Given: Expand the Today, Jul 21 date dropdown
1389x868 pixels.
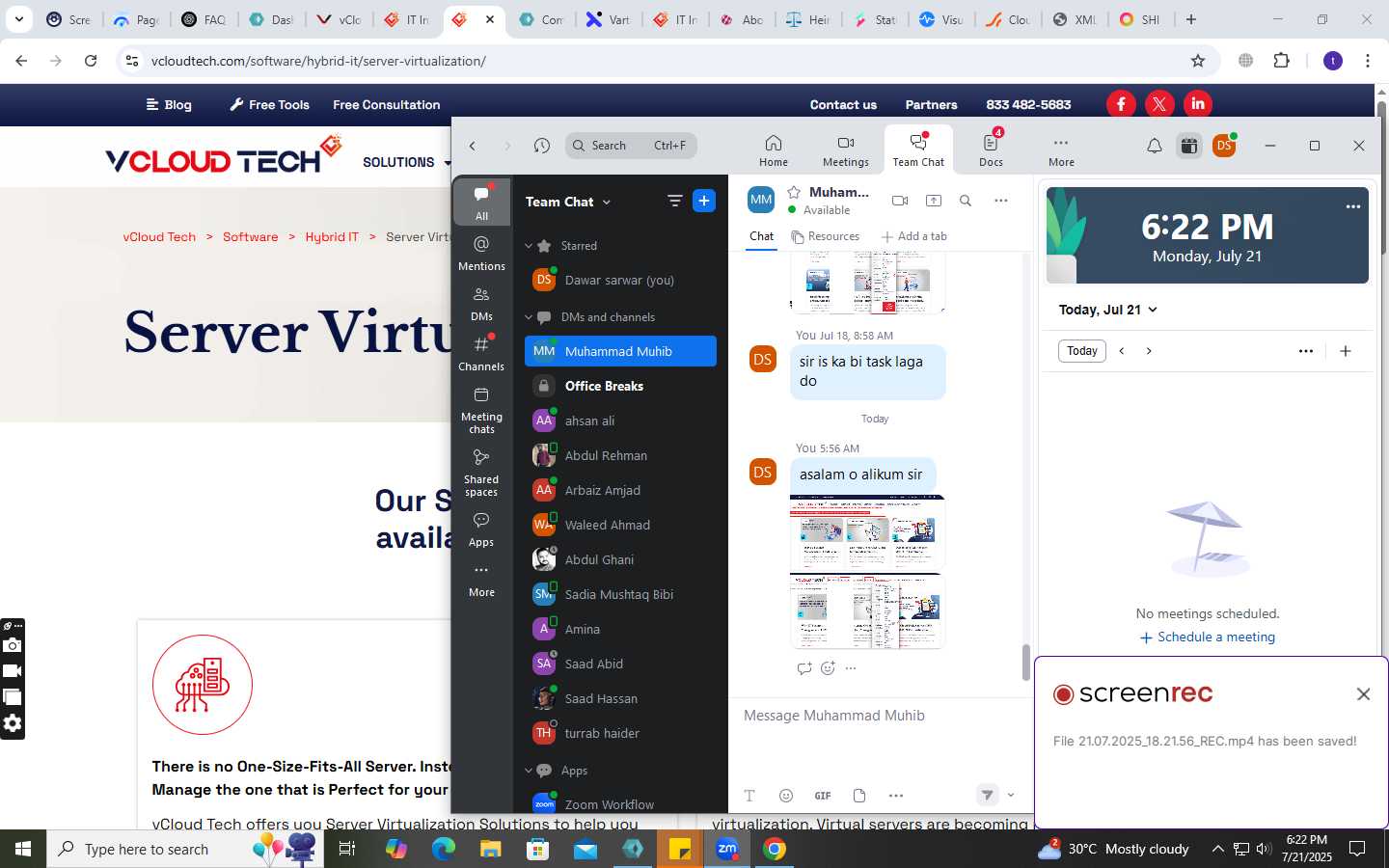Looking at the screenshot, I should click(x=1108, y=310).
